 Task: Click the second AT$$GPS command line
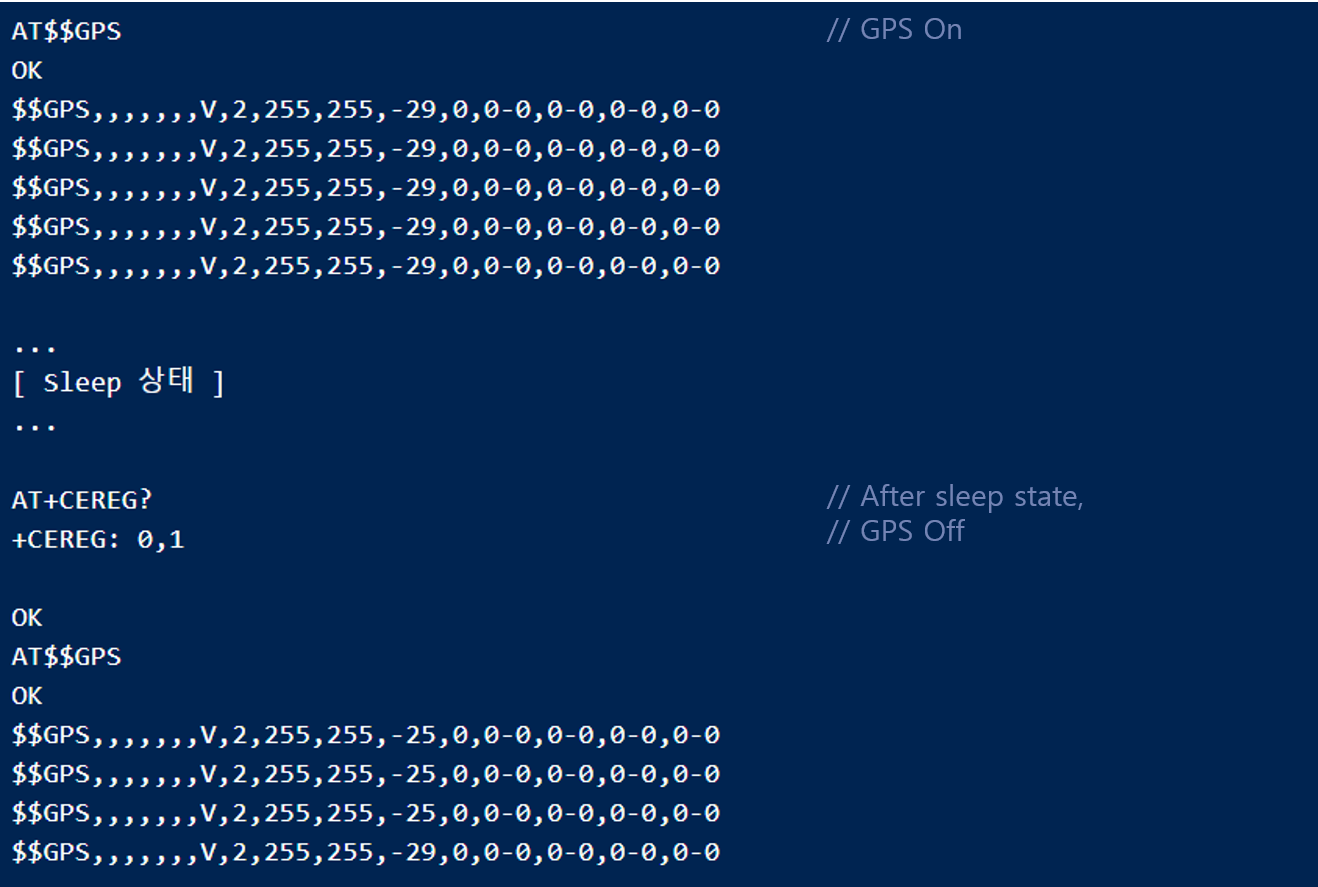click(x=66, y=657)
